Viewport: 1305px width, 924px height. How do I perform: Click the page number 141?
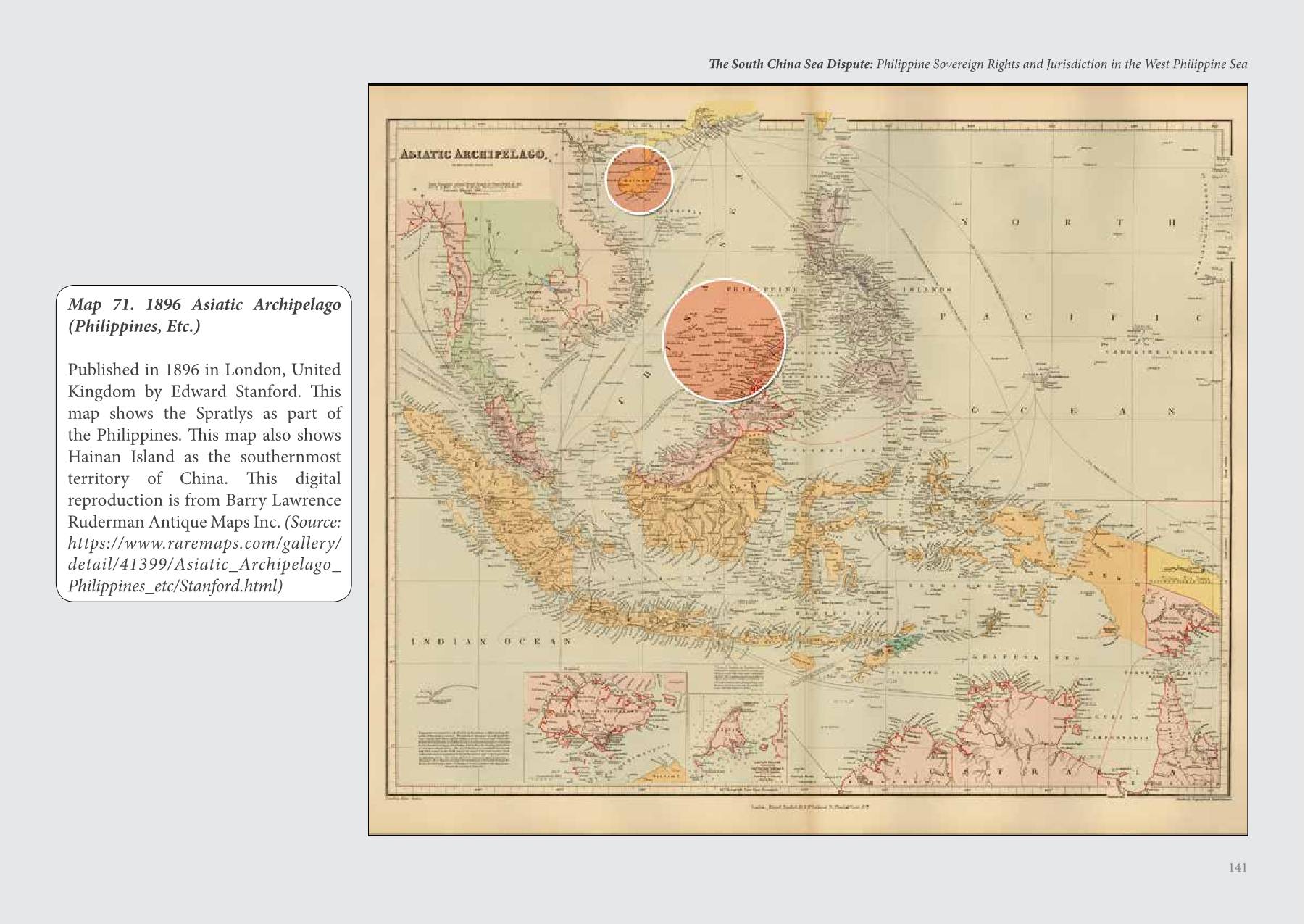coord(1238,867)
